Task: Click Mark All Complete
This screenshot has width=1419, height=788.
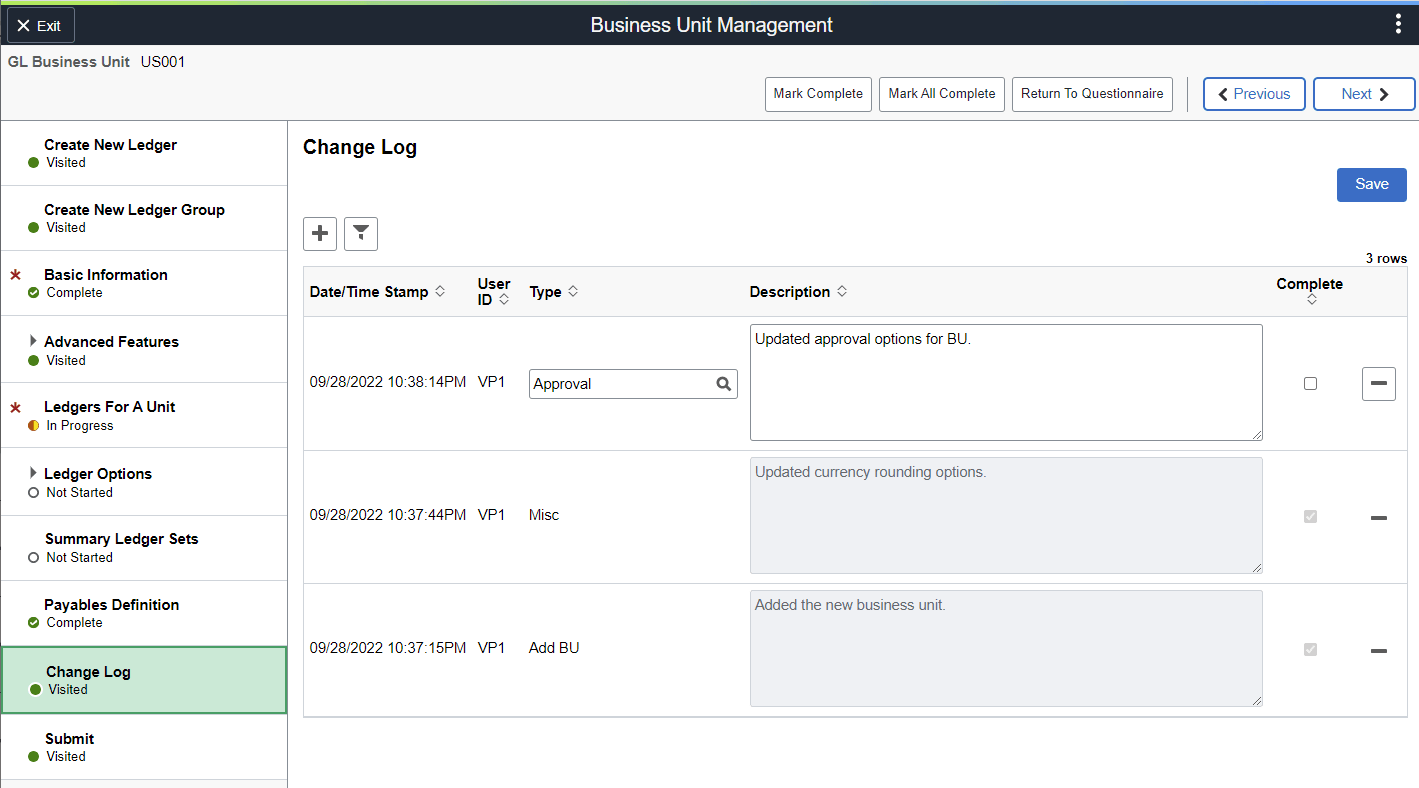Action: [942, 94]
